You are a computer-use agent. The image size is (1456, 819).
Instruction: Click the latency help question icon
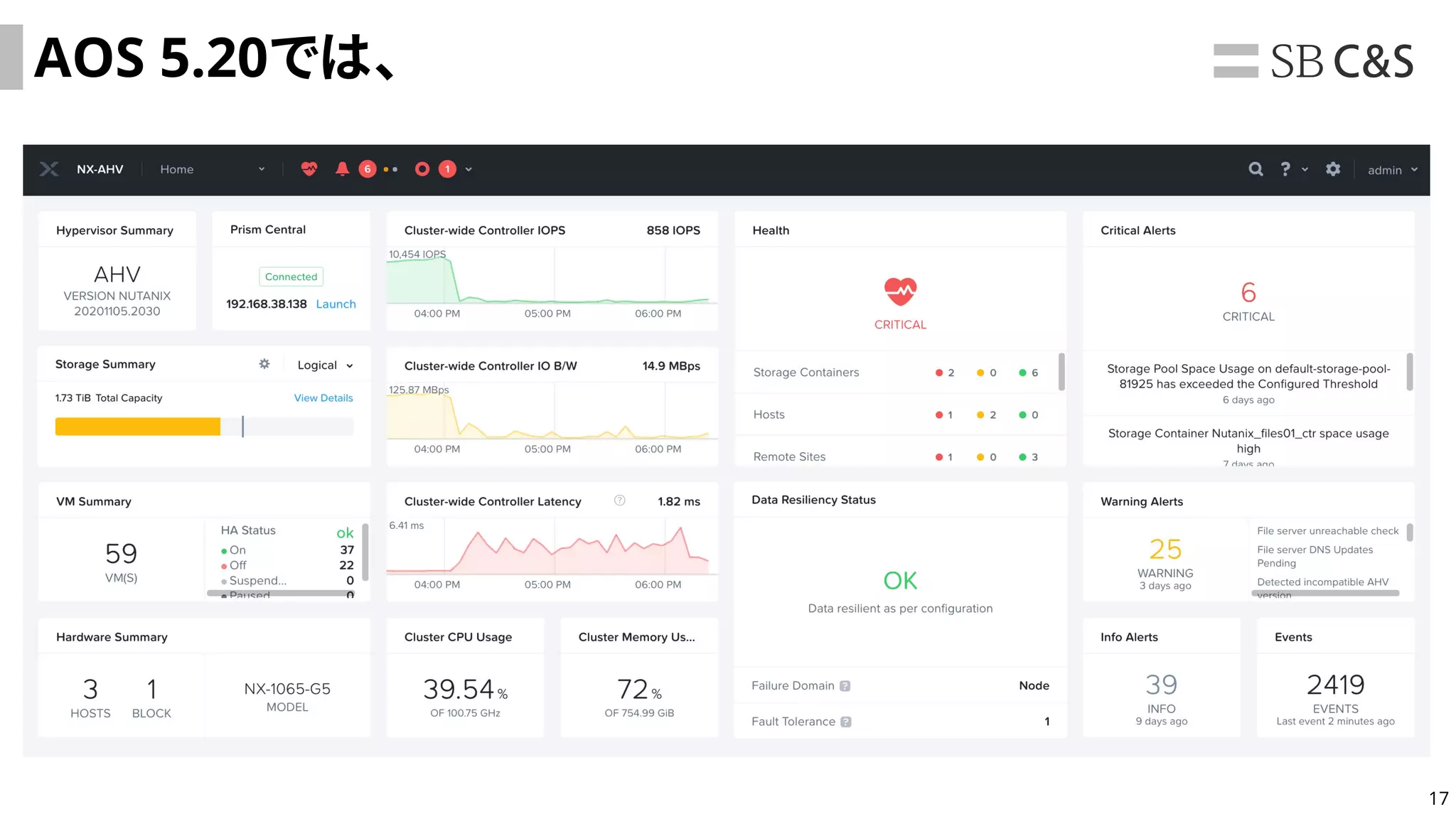tap(620, 500)
